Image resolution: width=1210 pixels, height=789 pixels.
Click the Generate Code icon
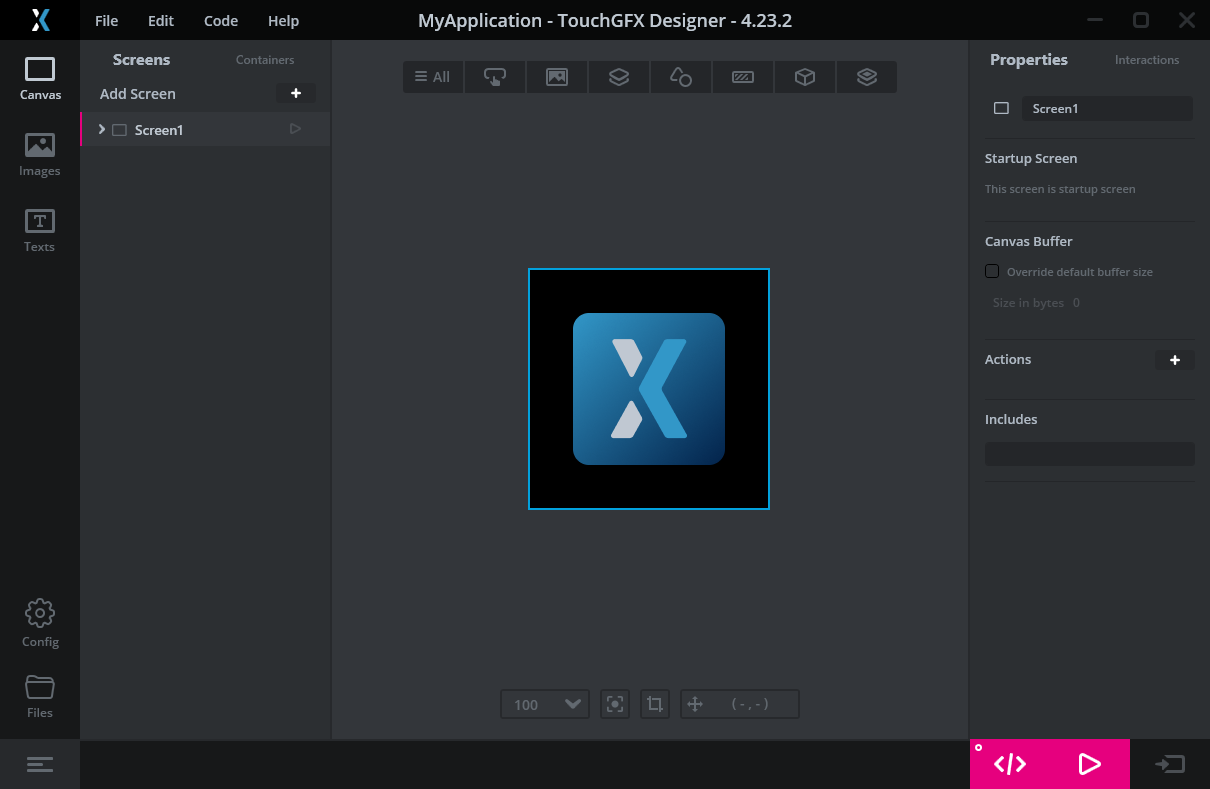(1010, 764)
